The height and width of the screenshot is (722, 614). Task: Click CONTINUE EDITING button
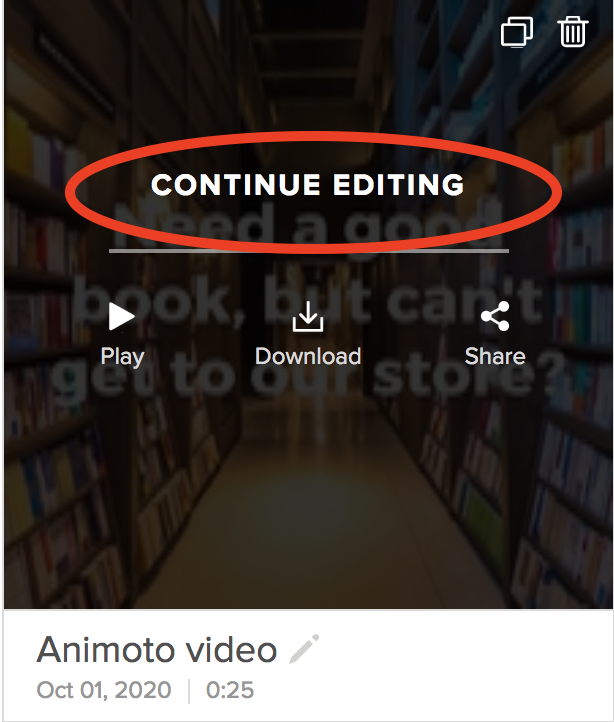coord(308,185)
